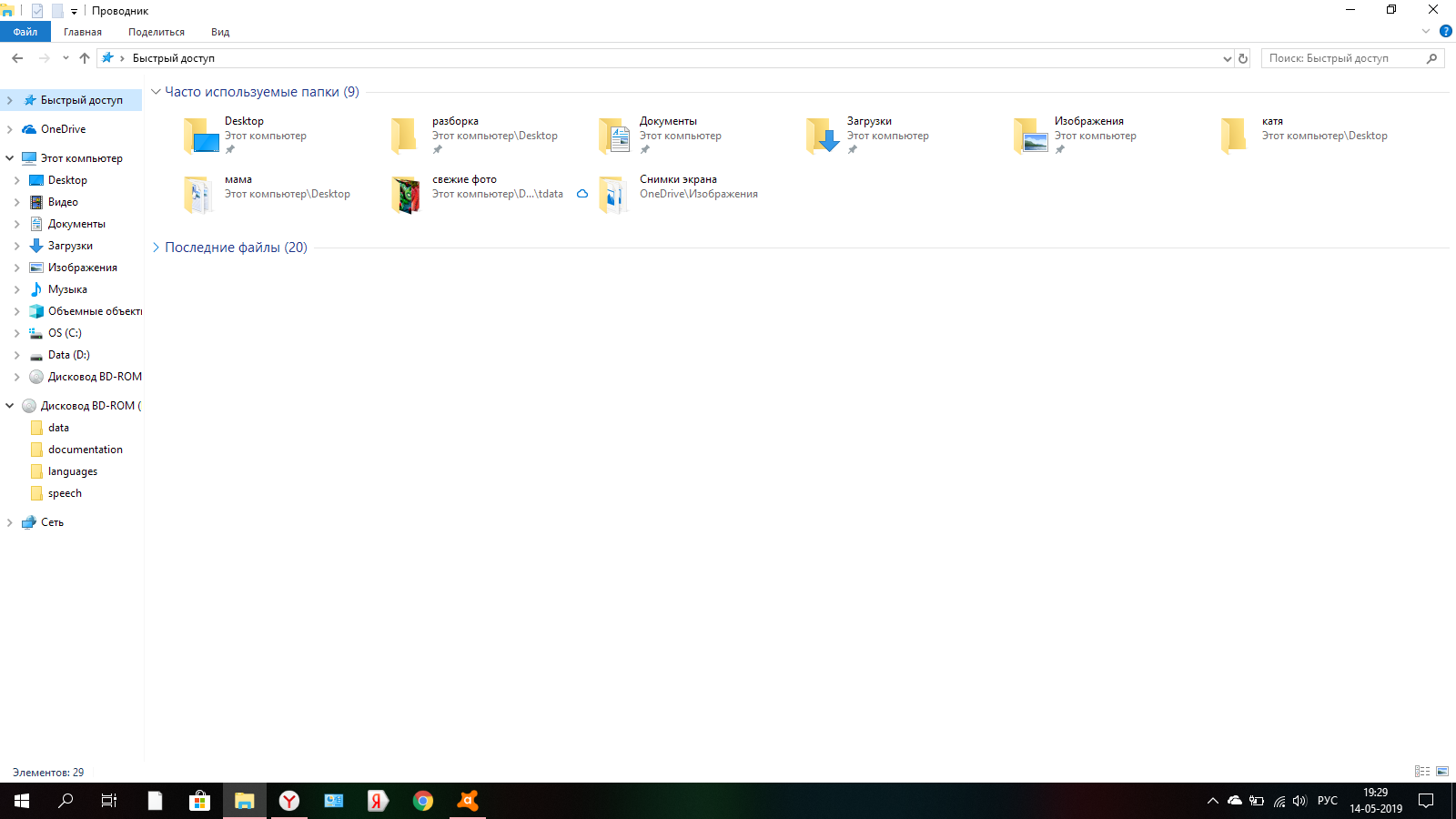Open the катя folder icon
Viewport: 1456px width, 819px height.
click(x=1233, y=136)
